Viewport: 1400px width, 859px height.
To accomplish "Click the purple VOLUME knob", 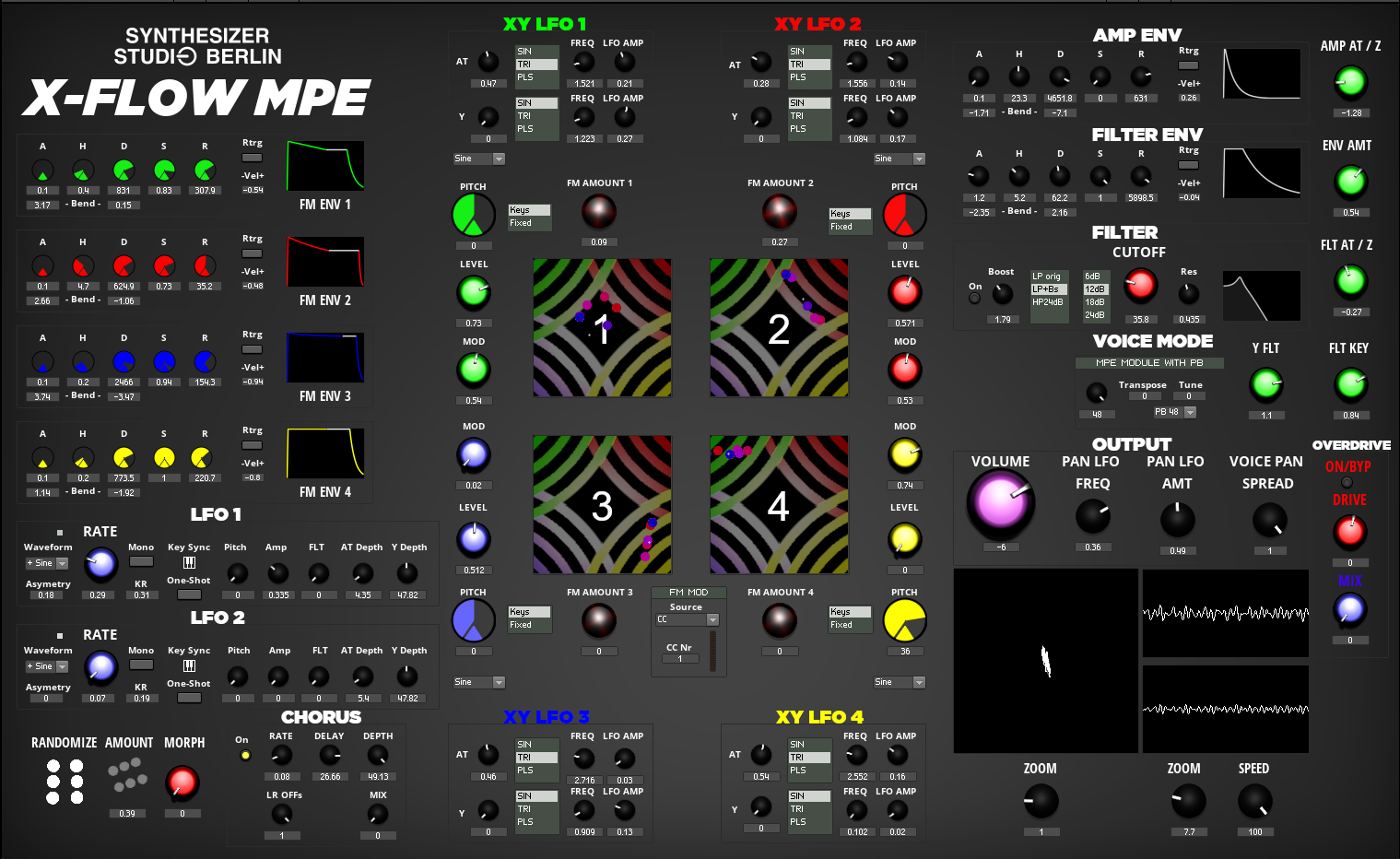I will (1000, 503).
